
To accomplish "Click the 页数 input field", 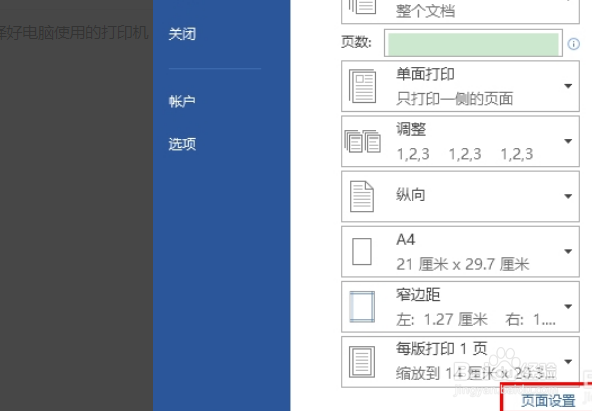I will 473,44.
